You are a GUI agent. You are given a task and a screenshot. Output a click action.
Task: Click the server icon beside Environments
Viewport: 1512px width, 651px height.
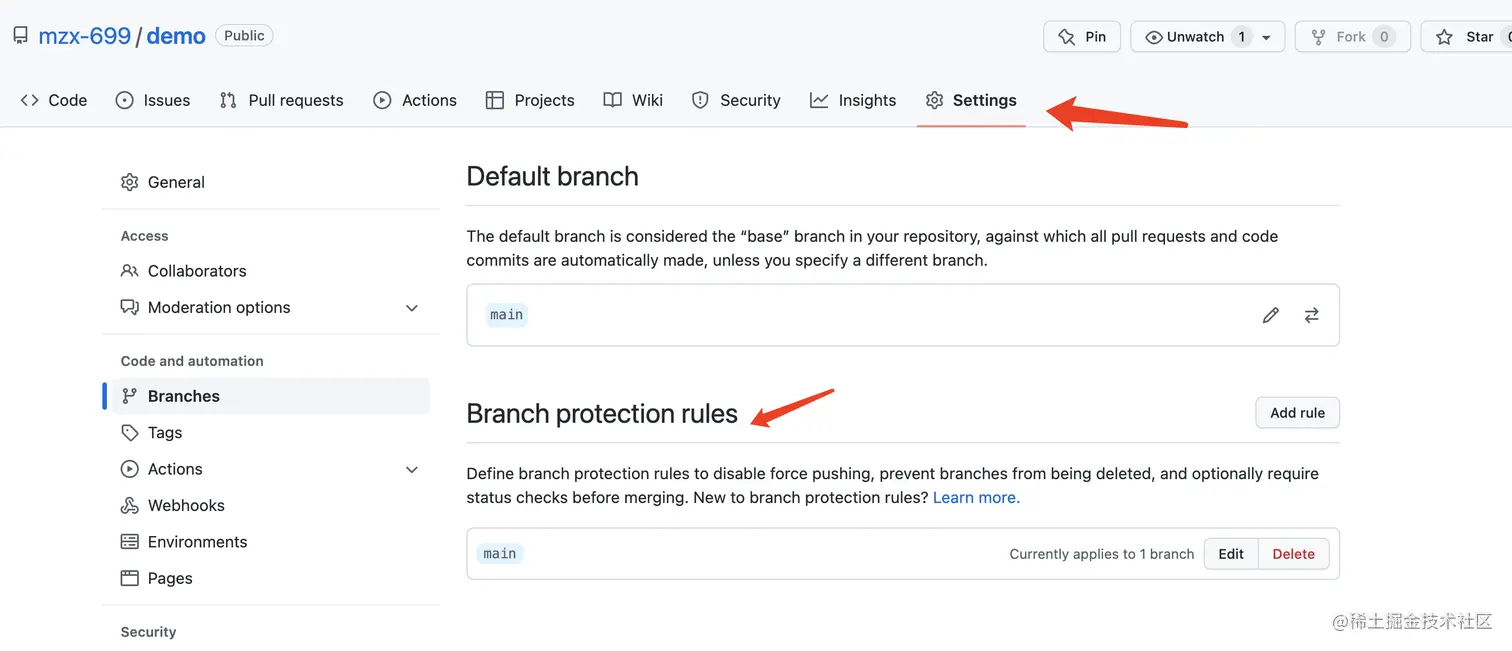pyautogui.click(x=129, y=542)
